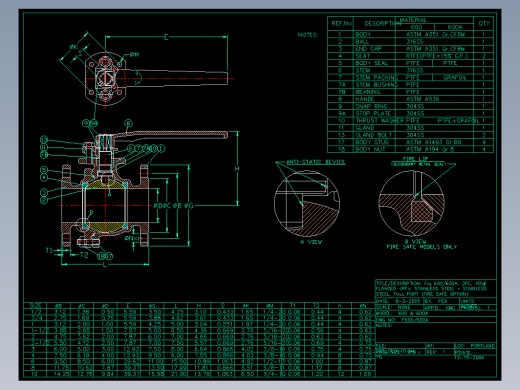Screen dimensions: 520x390
Task: Click balloon callout 8 on the handle
Action: pyautogui.click(x=128, y=124)
